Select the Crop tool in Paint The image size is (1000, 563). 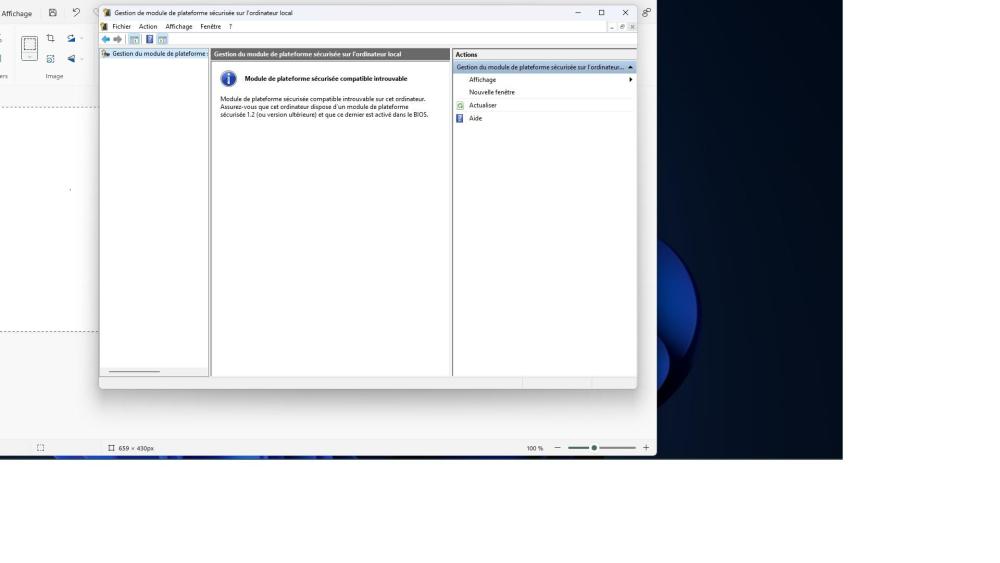(x=50, y=38)
